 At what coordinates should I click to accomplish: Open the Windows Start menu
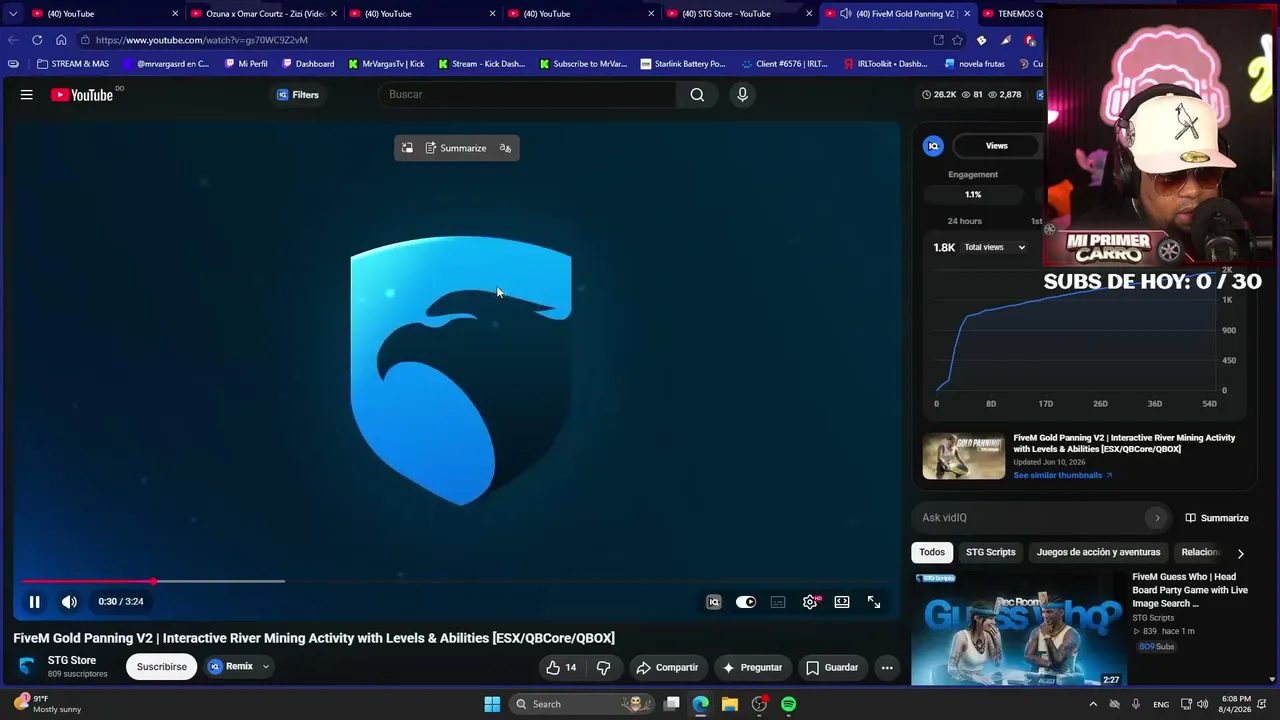click(492, 704)
